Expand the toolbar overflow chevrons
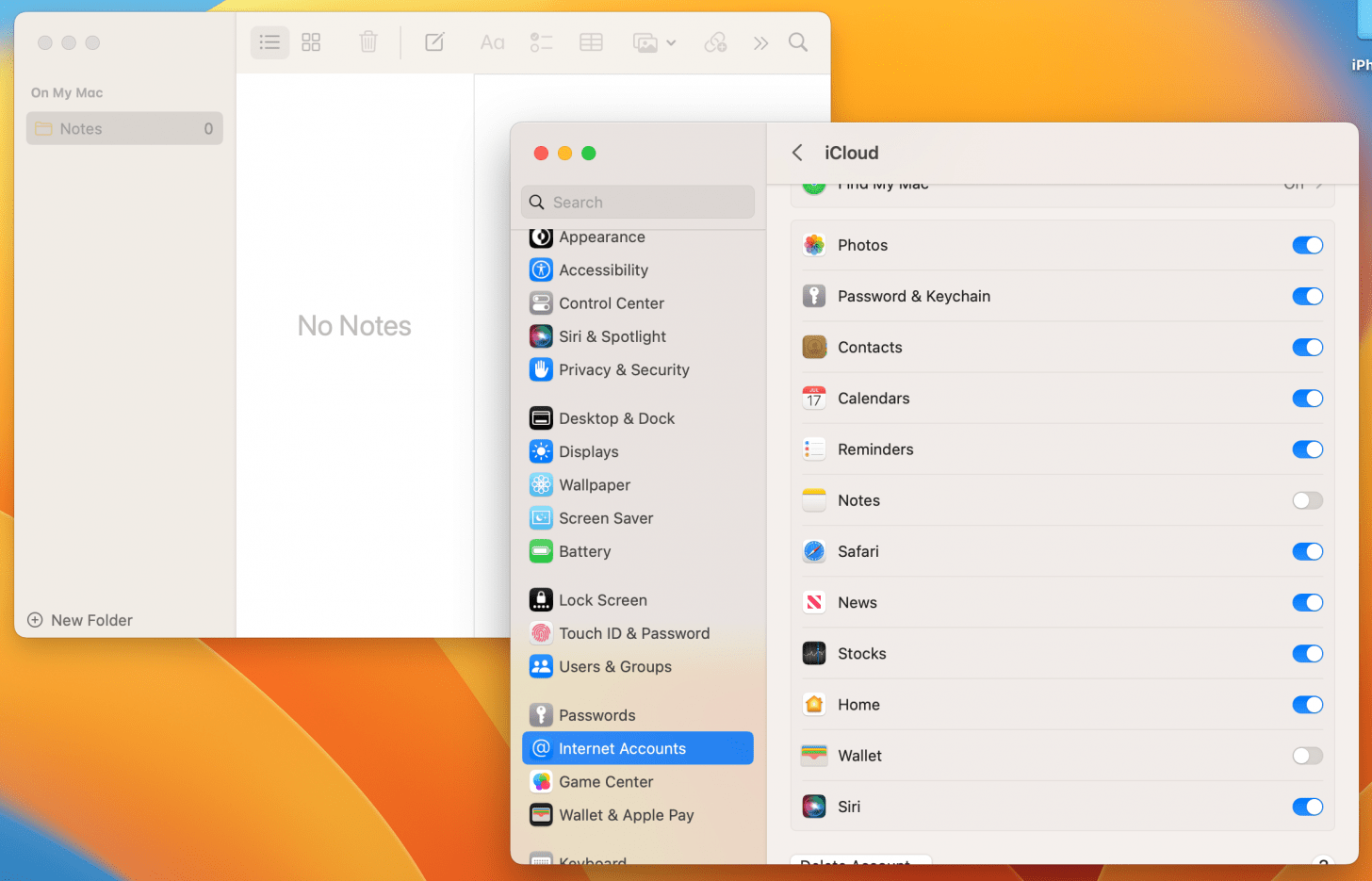Viewport: 1372px width, 881px height. tap(760, 42)
